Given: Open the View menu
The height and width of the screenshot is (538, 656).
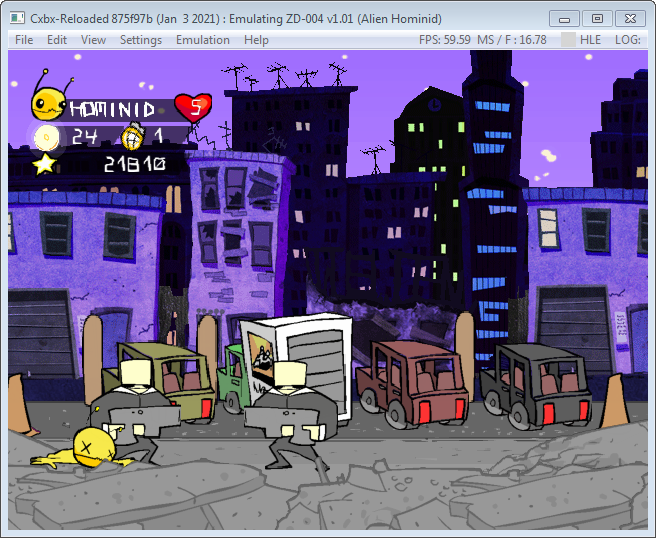Looking at the screenshot, I should 93,40.
